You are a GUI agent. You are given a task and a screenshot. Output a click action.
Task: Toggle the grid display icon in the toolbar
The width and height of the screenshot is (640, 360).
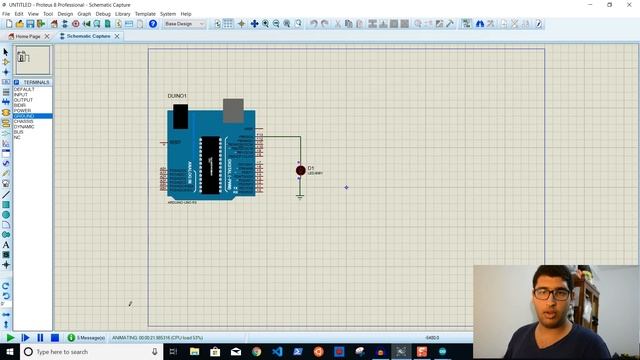tap(228, 24)
